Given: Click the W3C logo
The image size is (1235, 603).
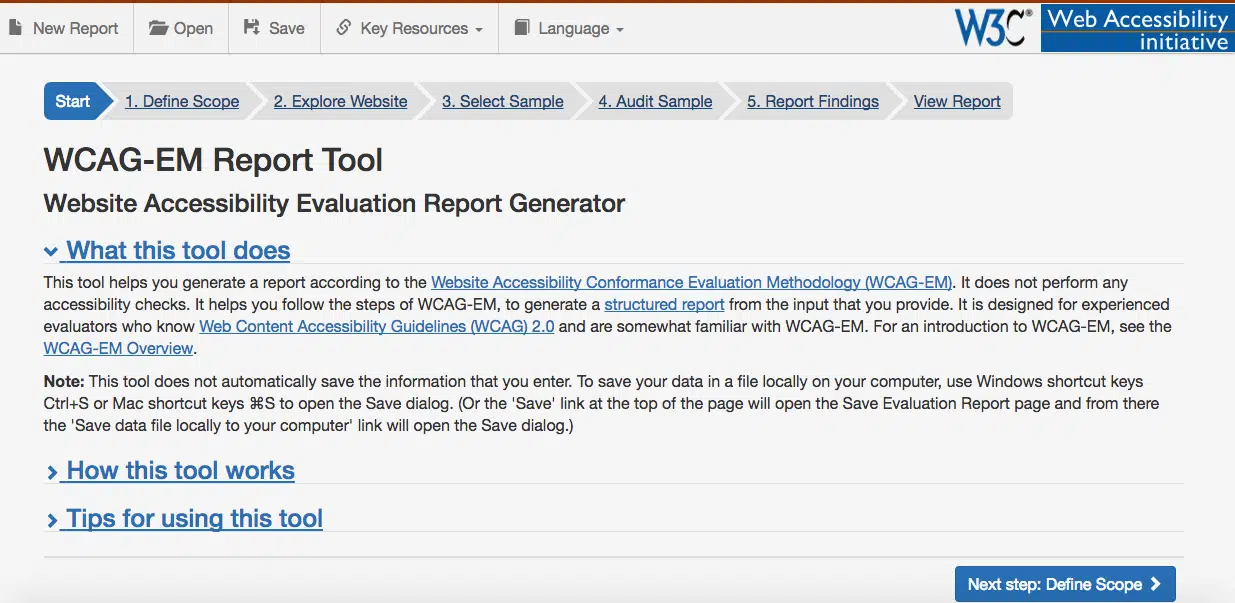Looking at the screenshot, I should 994,27.
